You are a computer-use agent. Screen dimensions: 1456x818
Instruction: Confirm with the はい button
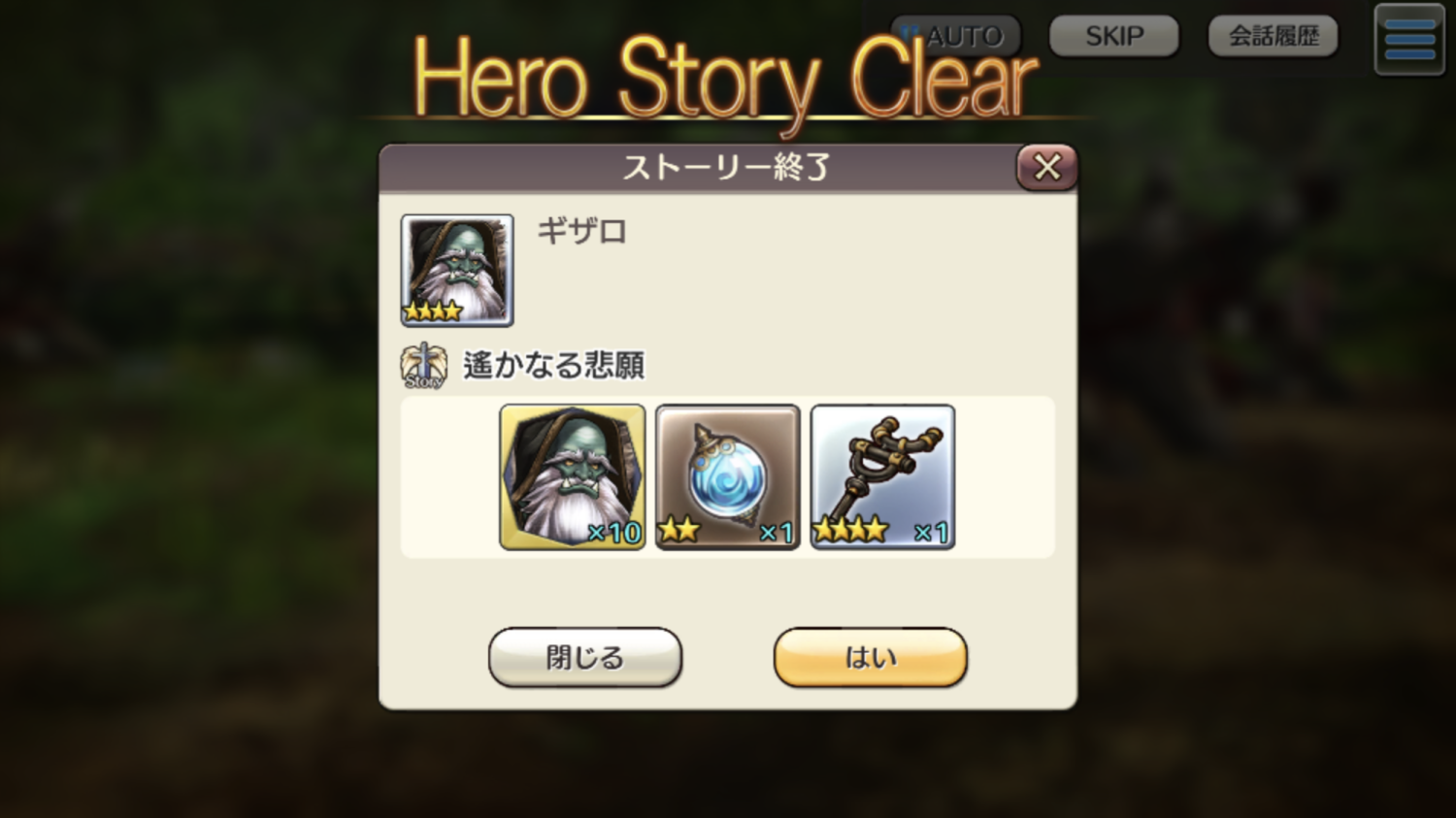click(871, 658)
